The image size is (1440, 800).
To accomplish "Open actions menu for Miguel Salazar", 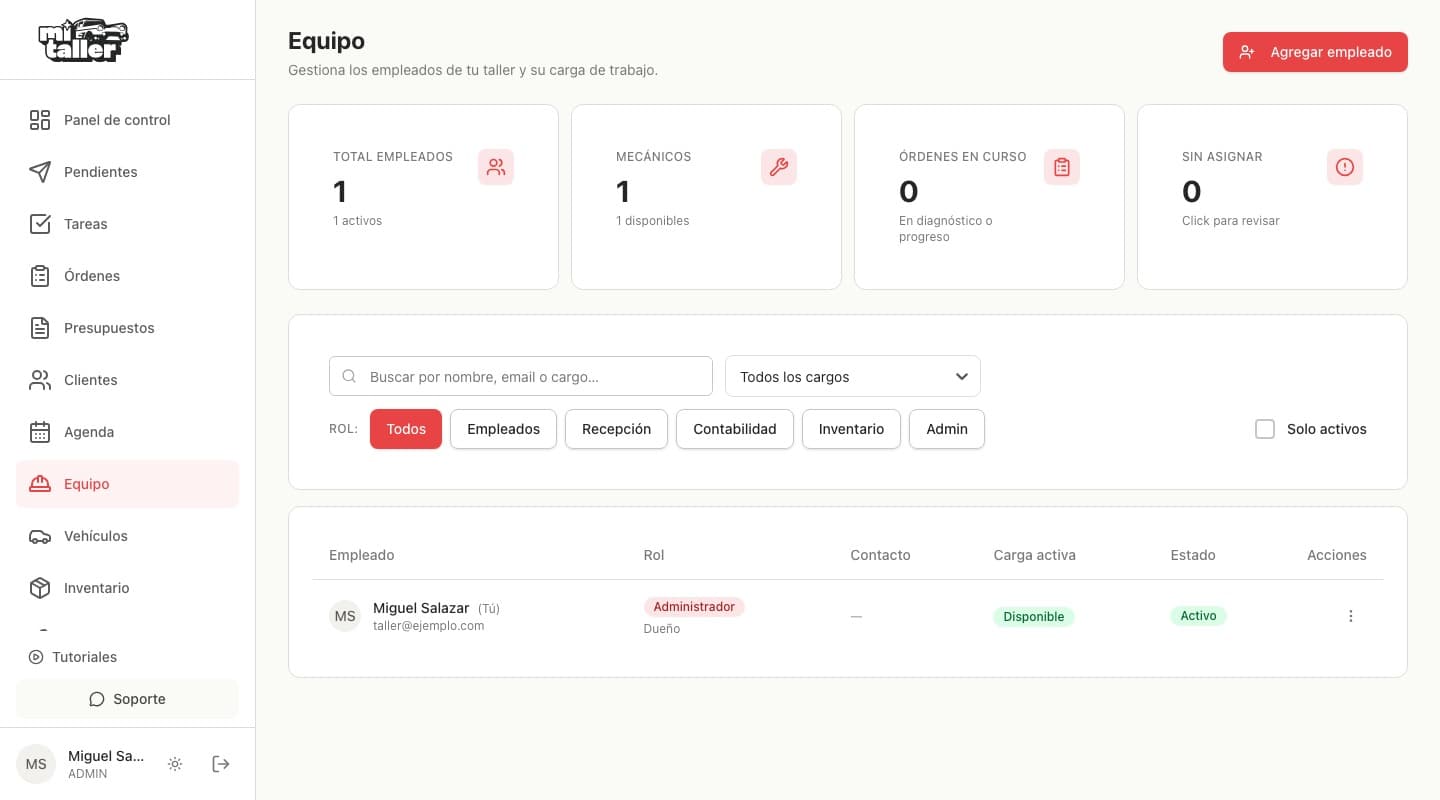I will [1351, 616].
